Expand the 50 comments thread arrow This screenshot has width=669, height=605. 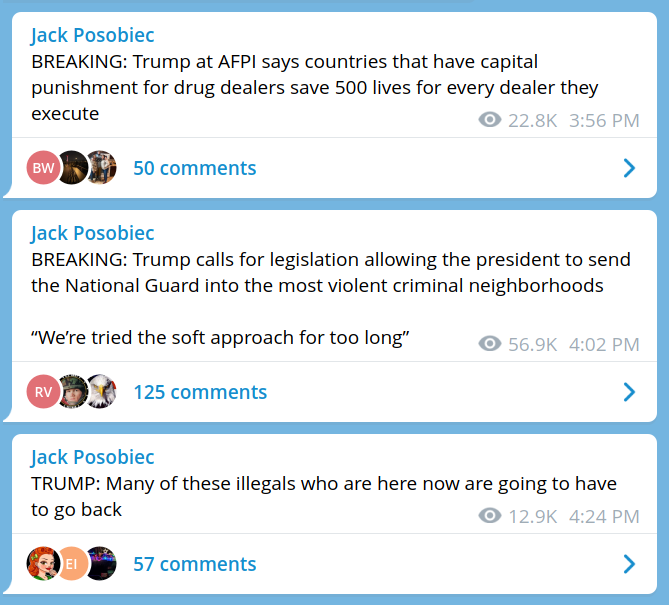629,168
